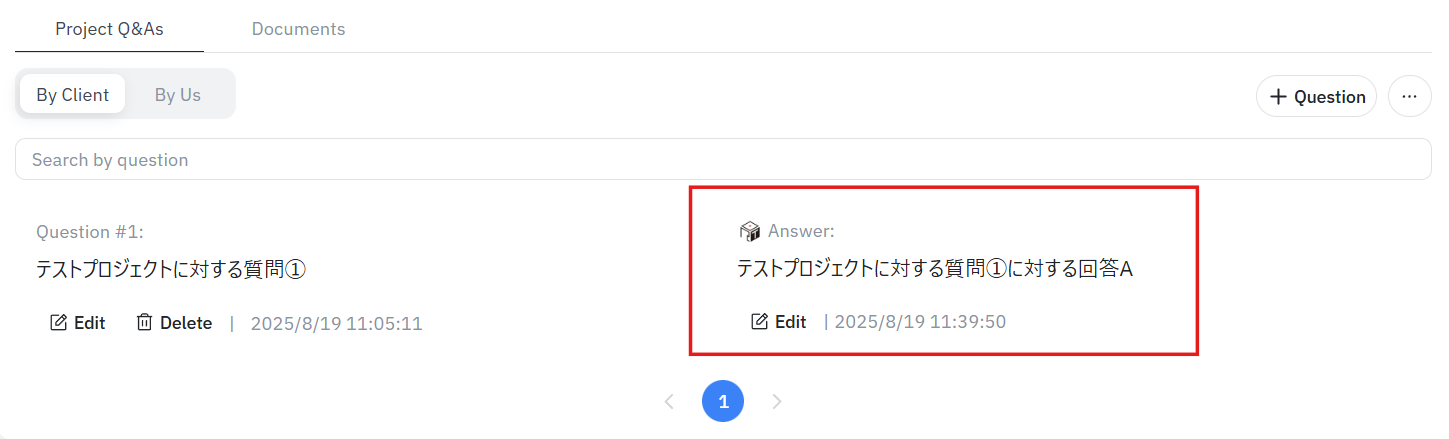Image resolution: width=1449 pixels, height=439 pixels.
Task: Select the By Client toggle
Action: [73, 95]
